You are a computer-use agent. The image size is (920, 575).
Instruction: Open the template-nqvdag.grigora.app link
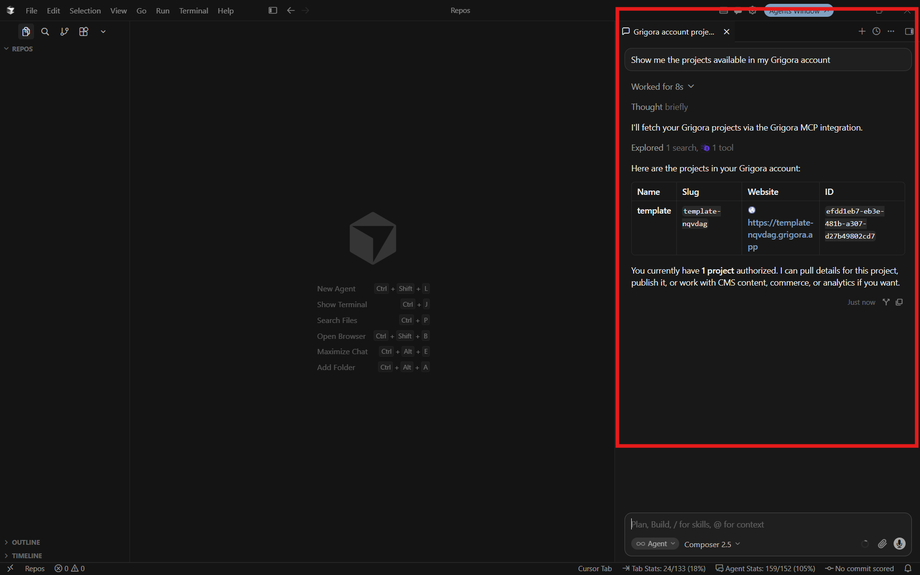point(780,235)
